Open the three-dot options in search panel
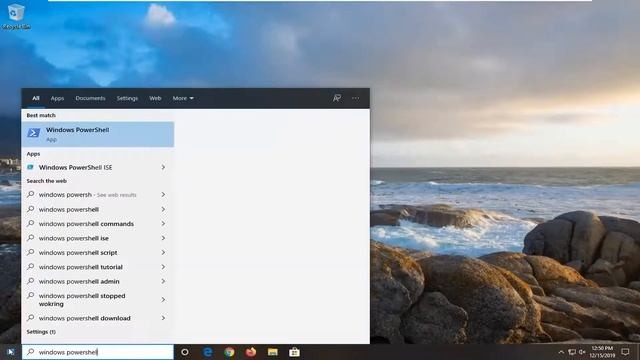 (x=356, y=98)
